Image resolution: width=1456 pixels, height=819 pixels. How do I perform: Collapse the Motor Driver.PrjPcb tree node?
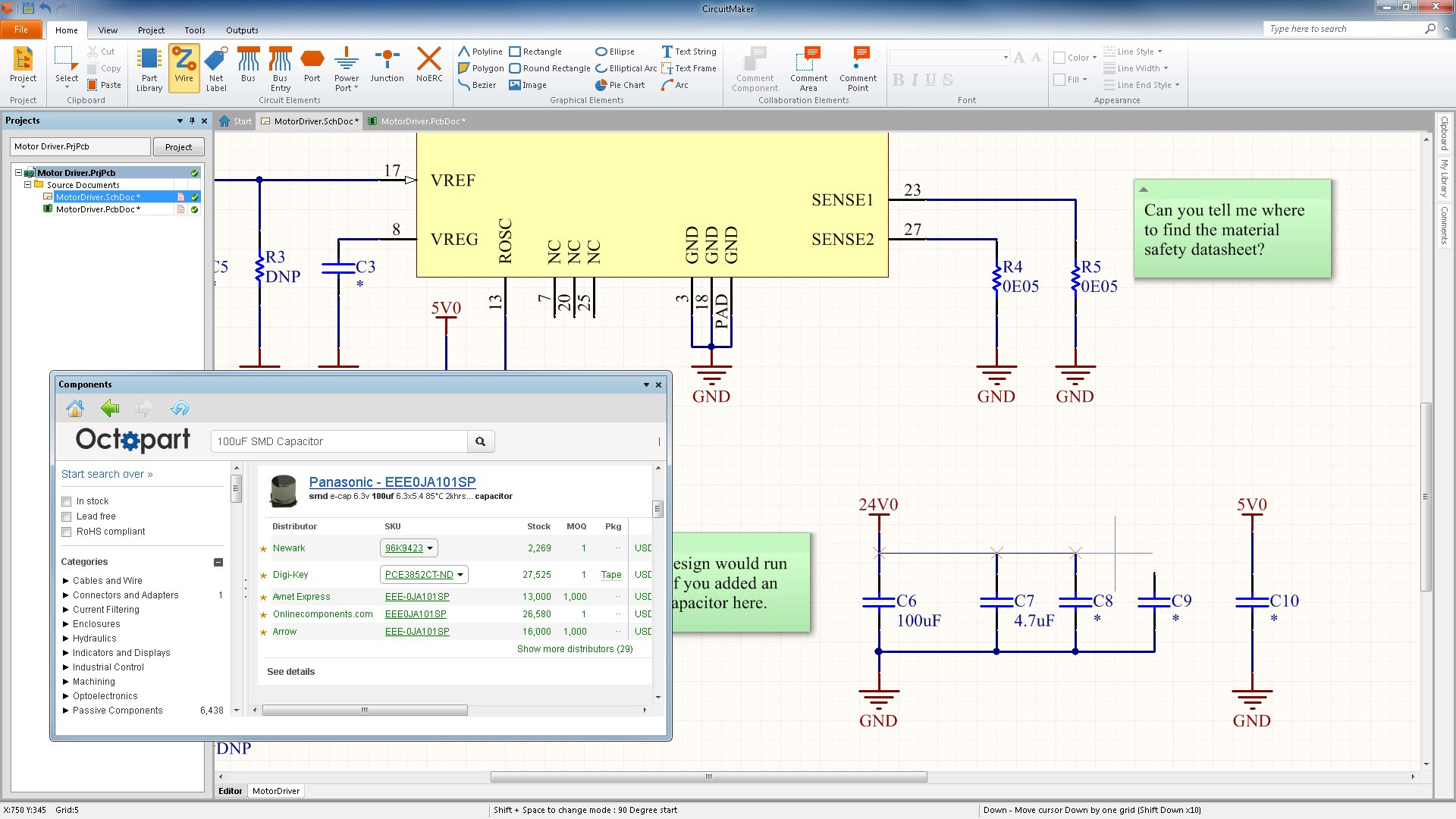pyautogui.click(x=18, y=173)
